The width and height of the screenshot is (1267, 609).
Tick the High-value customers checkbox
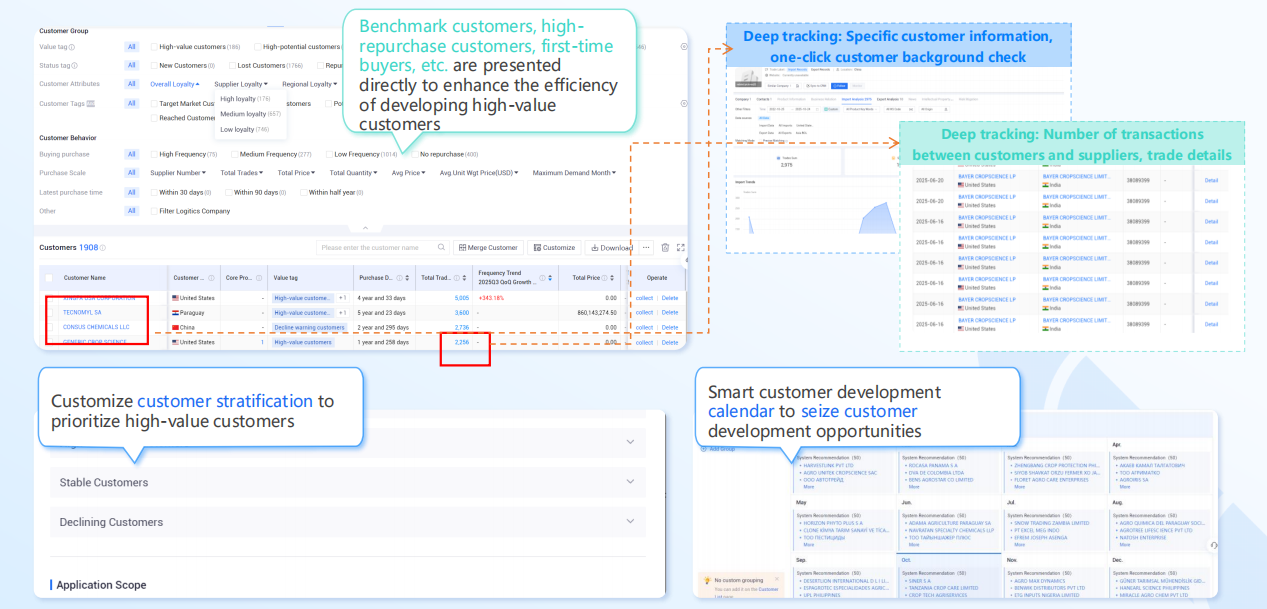pyautogui.click(x=154, y=47)
